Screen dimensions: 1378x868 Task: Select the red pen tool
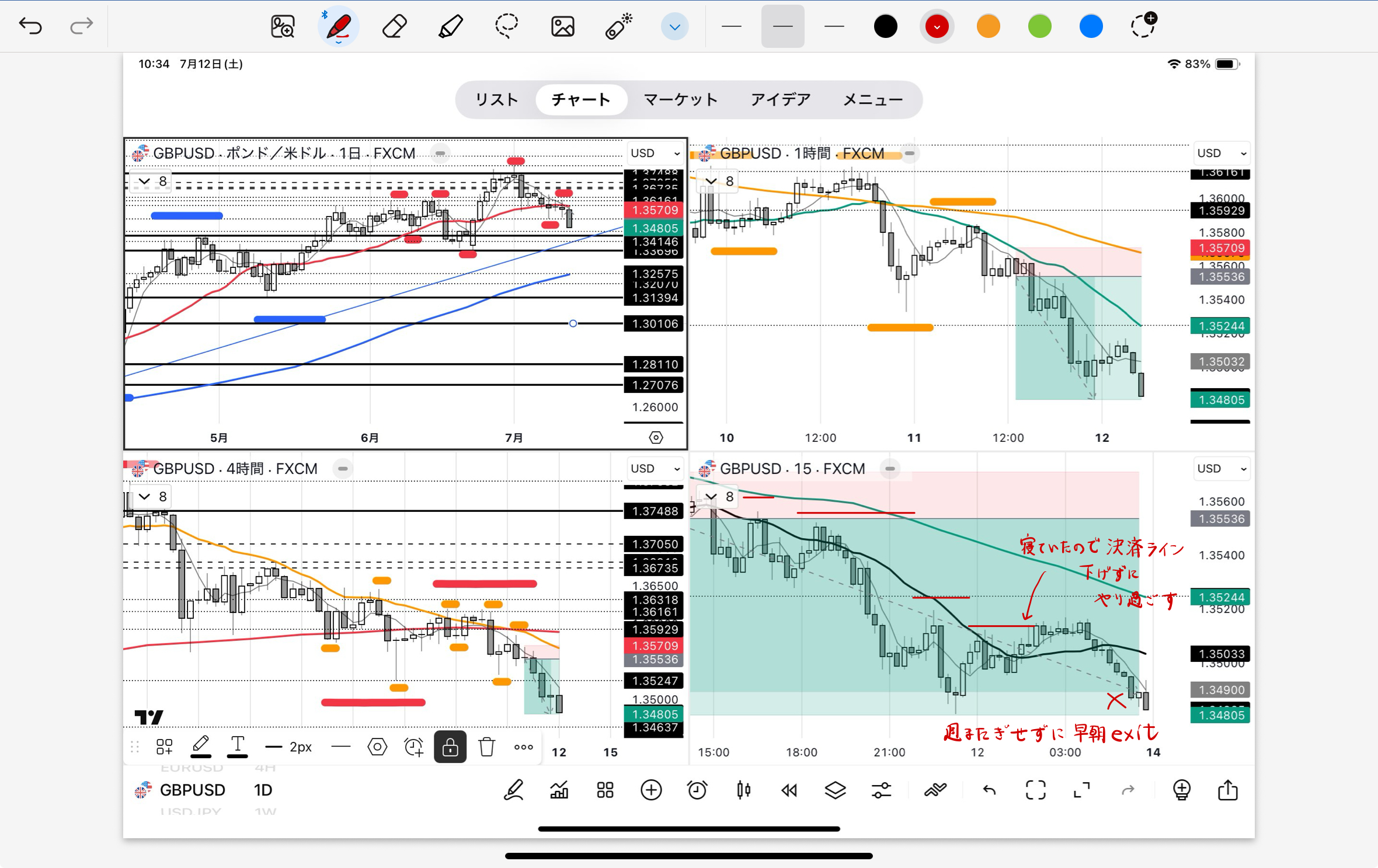(339, 26)
